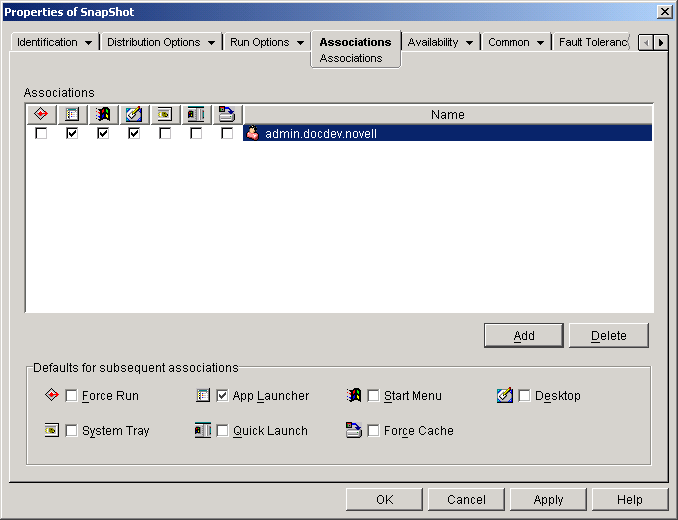Viewport: 678px width, 520px height.
Task: Check the Start Menu default checkbox
Action: click(373, 396)
